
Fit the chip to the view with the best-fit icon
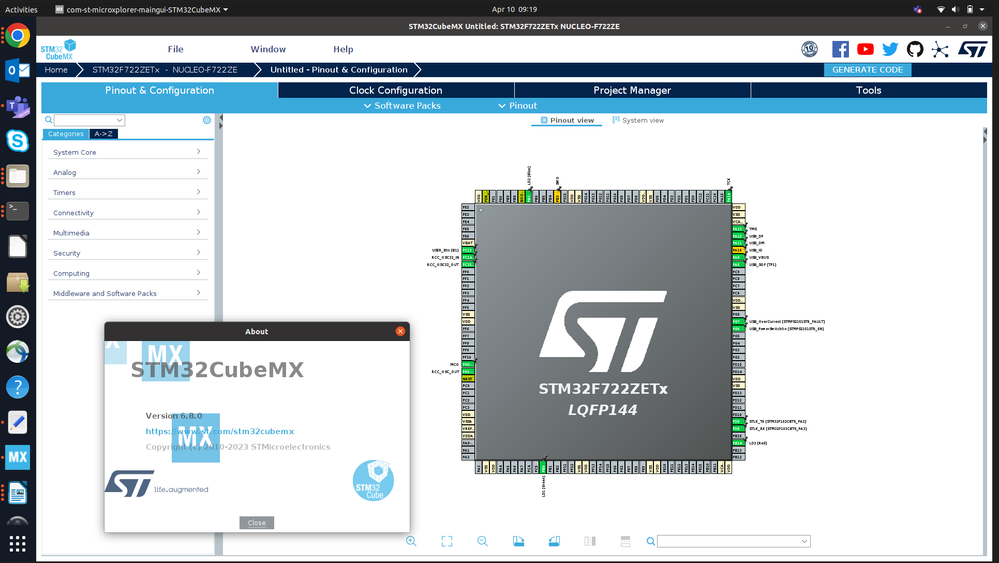(x=447, y=541)
